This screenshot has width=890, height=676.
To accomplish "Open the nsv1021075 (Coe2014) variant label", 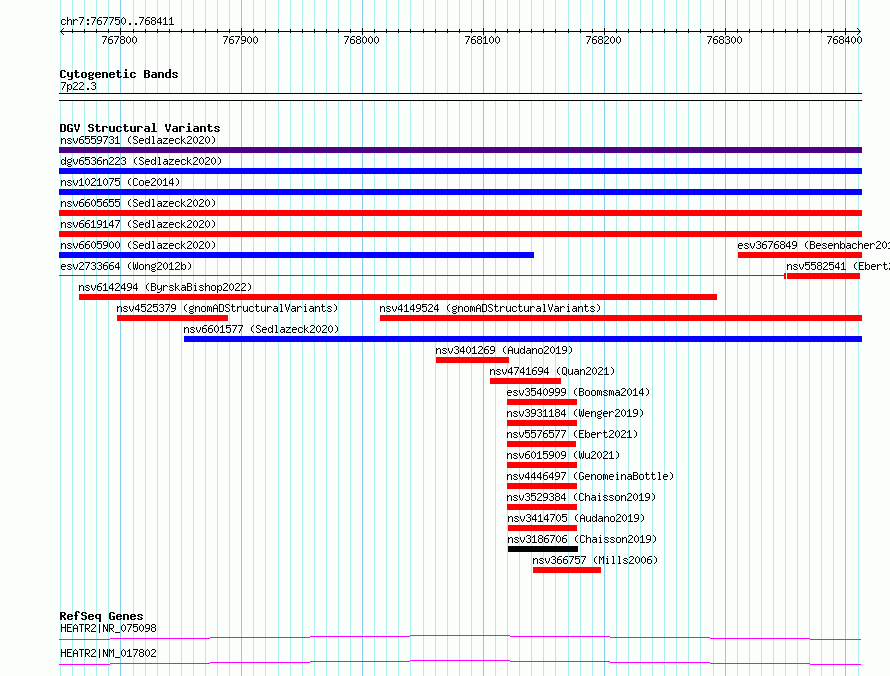I will (120, 182).
